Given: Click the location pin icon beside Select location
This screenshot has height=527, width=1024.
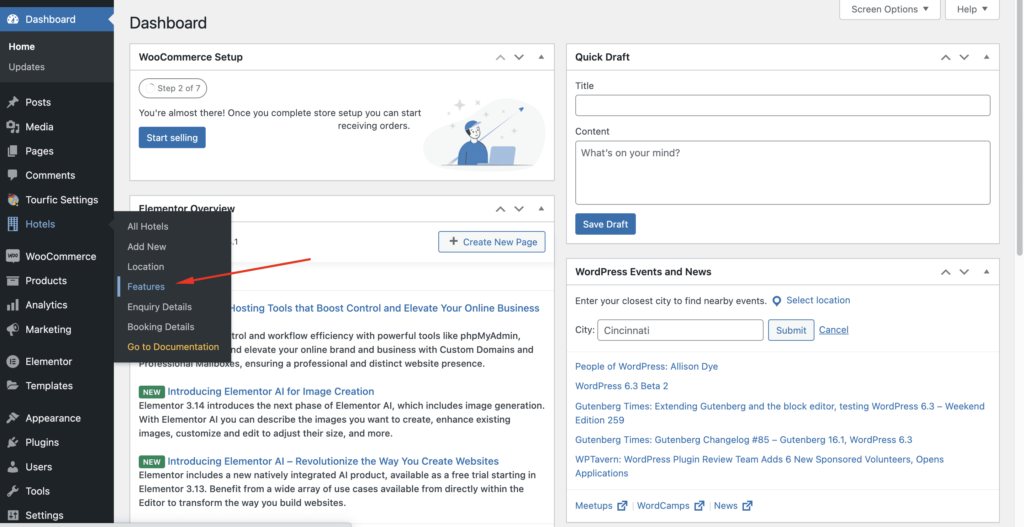Looking at the screenshot, I should [776, 301].
